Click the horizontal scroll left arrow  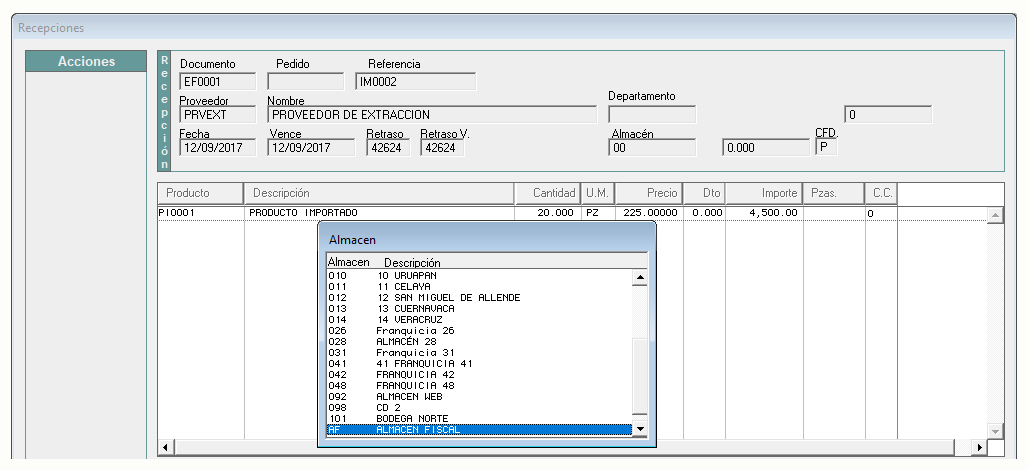pos(165,447)
